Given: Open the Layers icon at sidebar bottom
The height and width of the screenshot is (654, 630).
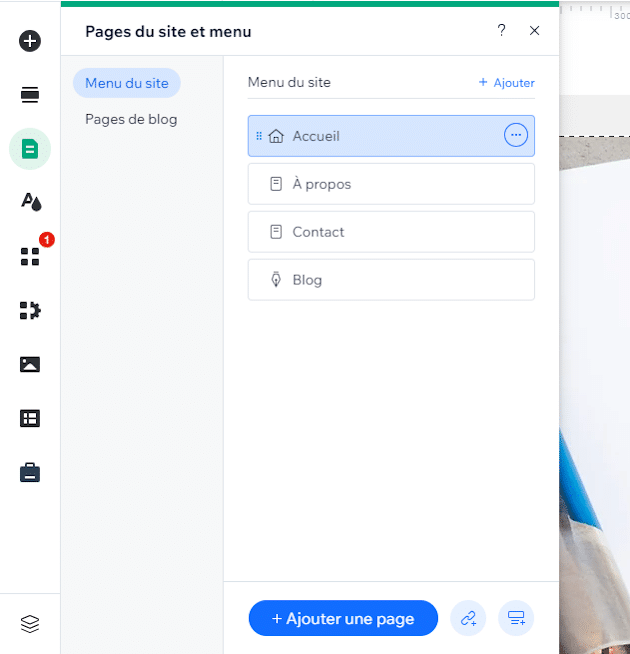Looking at the screenshot, I should click(30, 624).
